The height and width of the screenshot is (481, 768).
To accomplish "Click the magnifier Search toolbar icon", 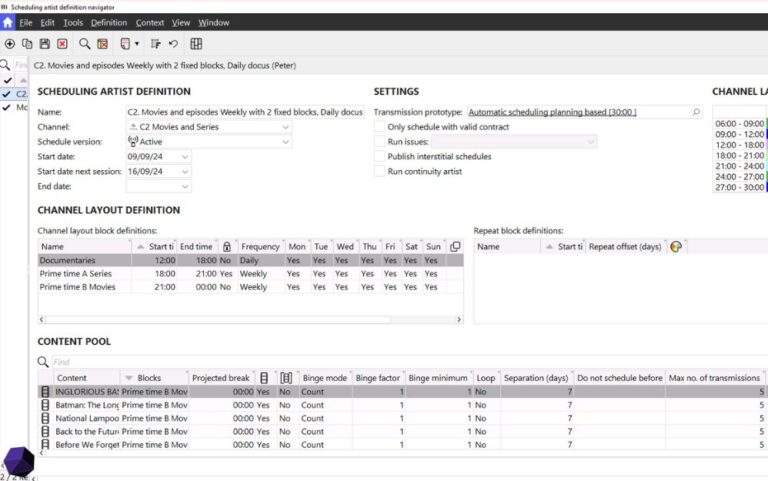I will [x=84, y=44].
